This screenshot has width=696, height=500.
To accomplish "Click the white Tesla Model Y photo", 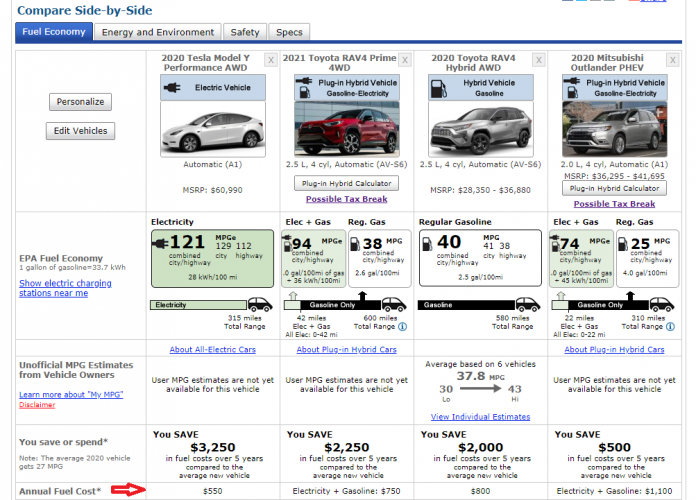I will (x=213, y=128).
